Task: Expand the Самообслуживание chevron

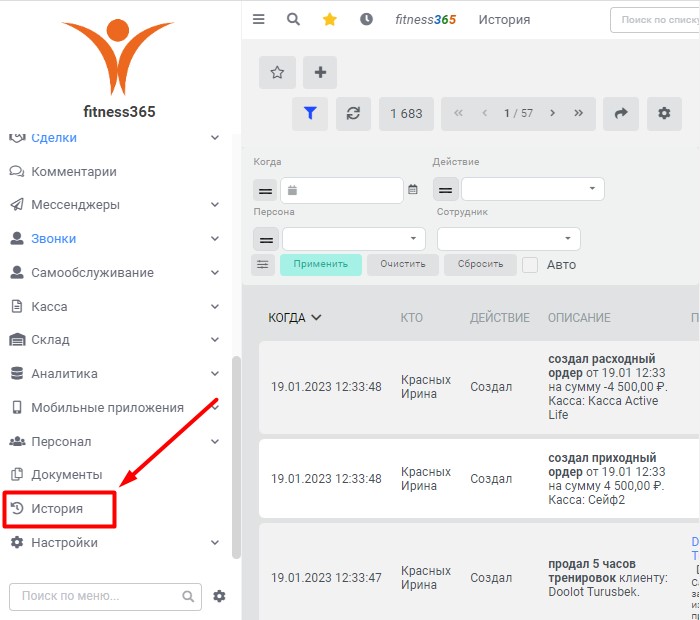Action: 215,272
